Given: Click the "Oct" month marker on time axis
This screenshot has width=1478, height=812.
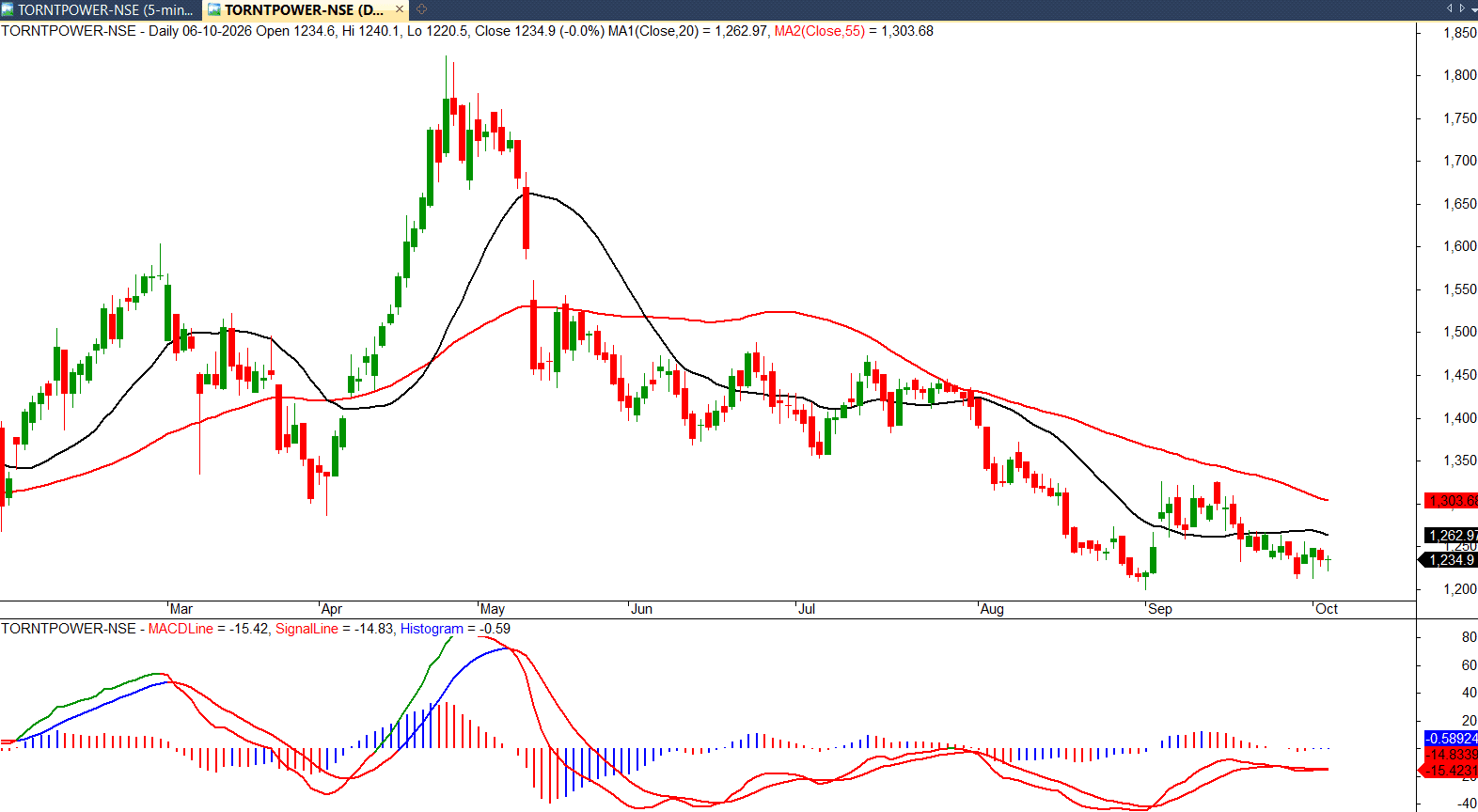Looking at the screenshot, I should [x=1327, y=609].
